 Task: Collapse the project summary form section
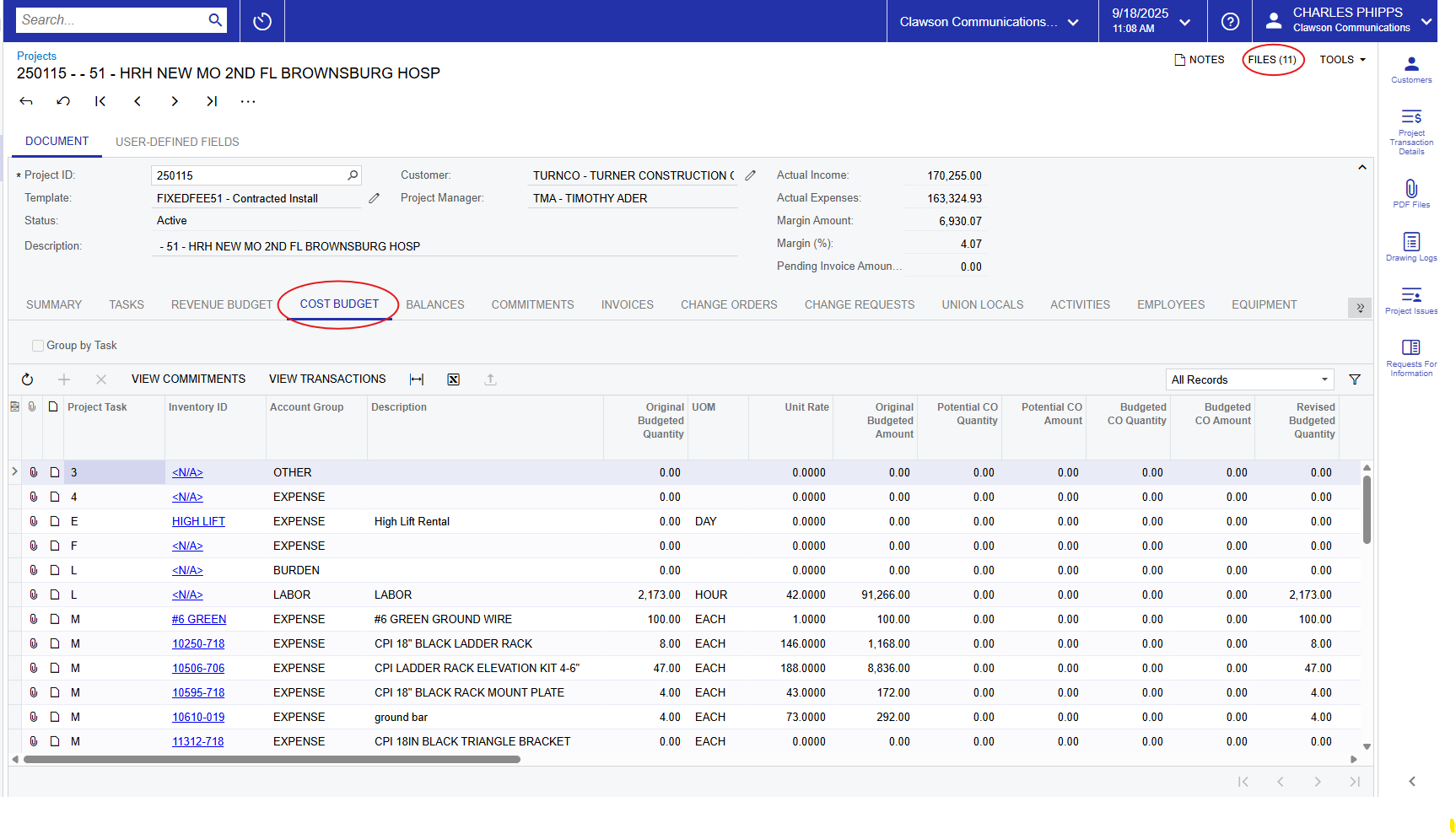click(x=1362, y=168)
